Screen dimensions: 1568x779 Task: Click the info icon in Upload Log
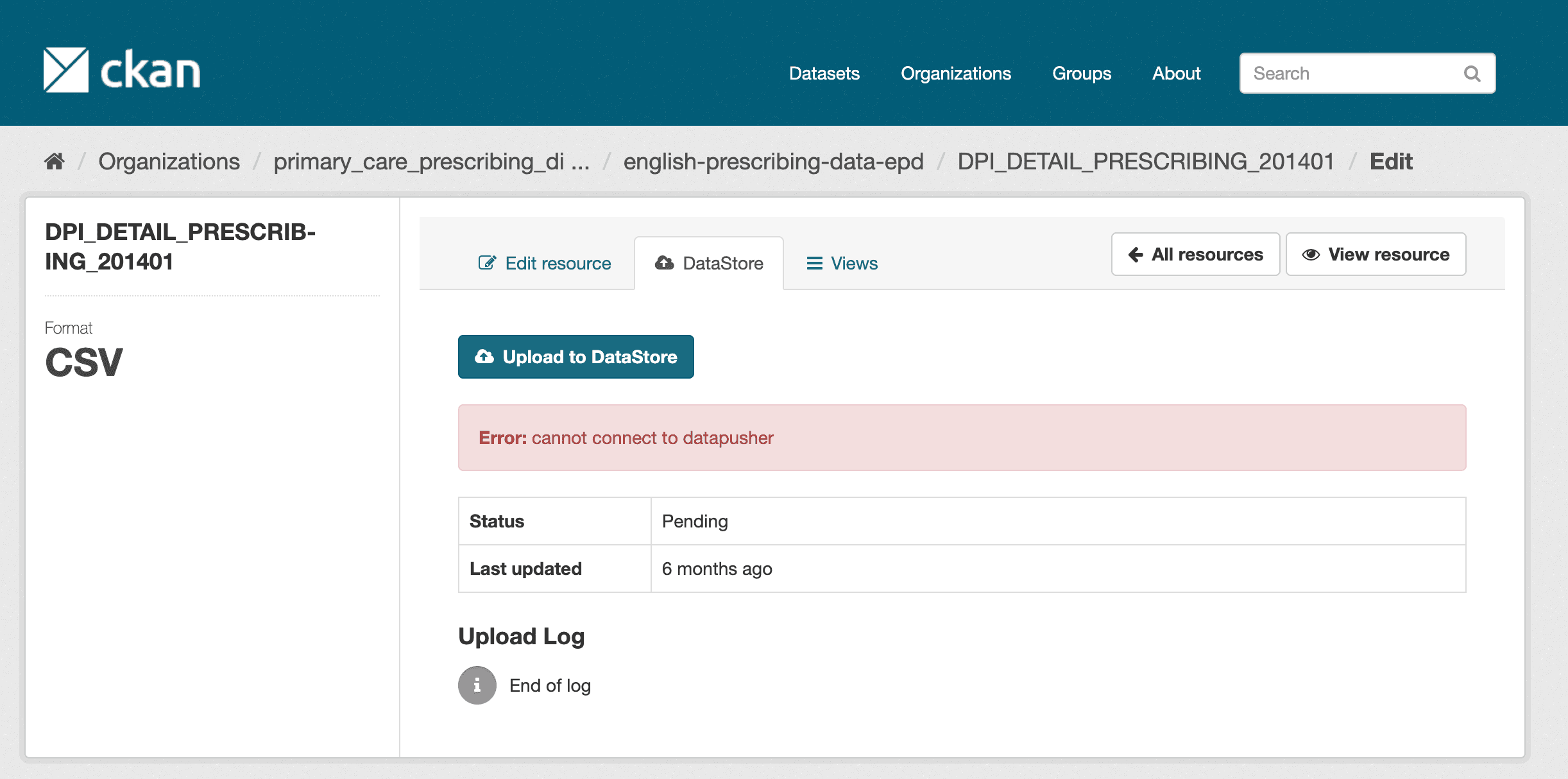click(477, 685)
